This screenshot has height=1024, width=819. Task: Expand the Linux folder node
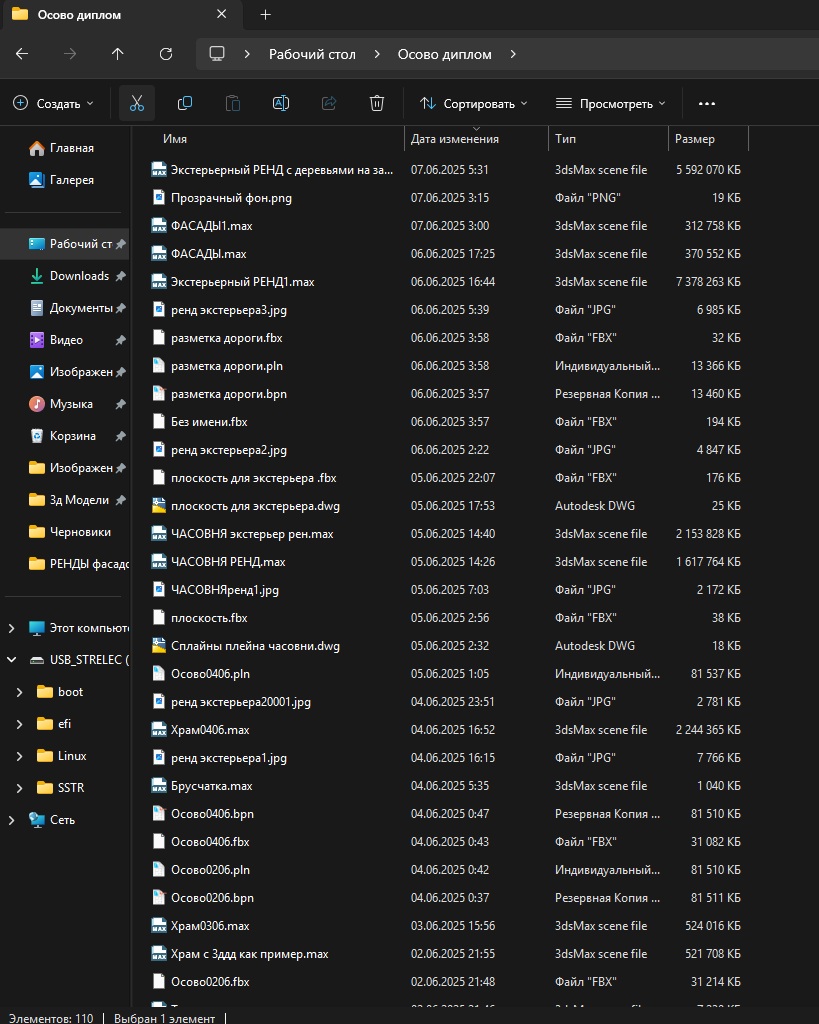tap(20, 756)
